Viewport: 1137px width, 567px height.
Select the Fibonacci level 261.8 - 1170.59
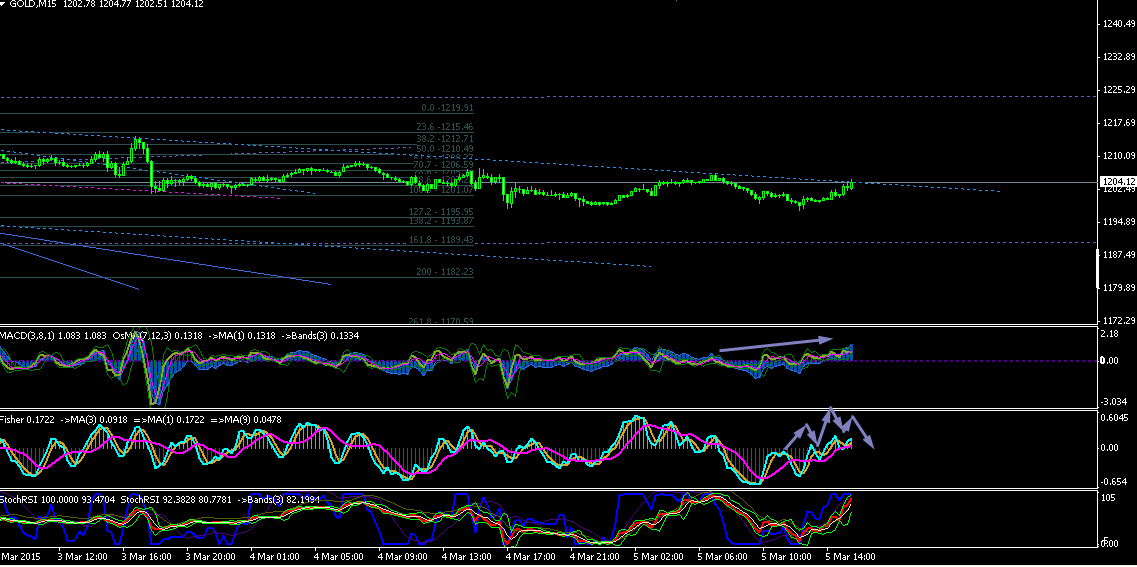pos(442,321)
